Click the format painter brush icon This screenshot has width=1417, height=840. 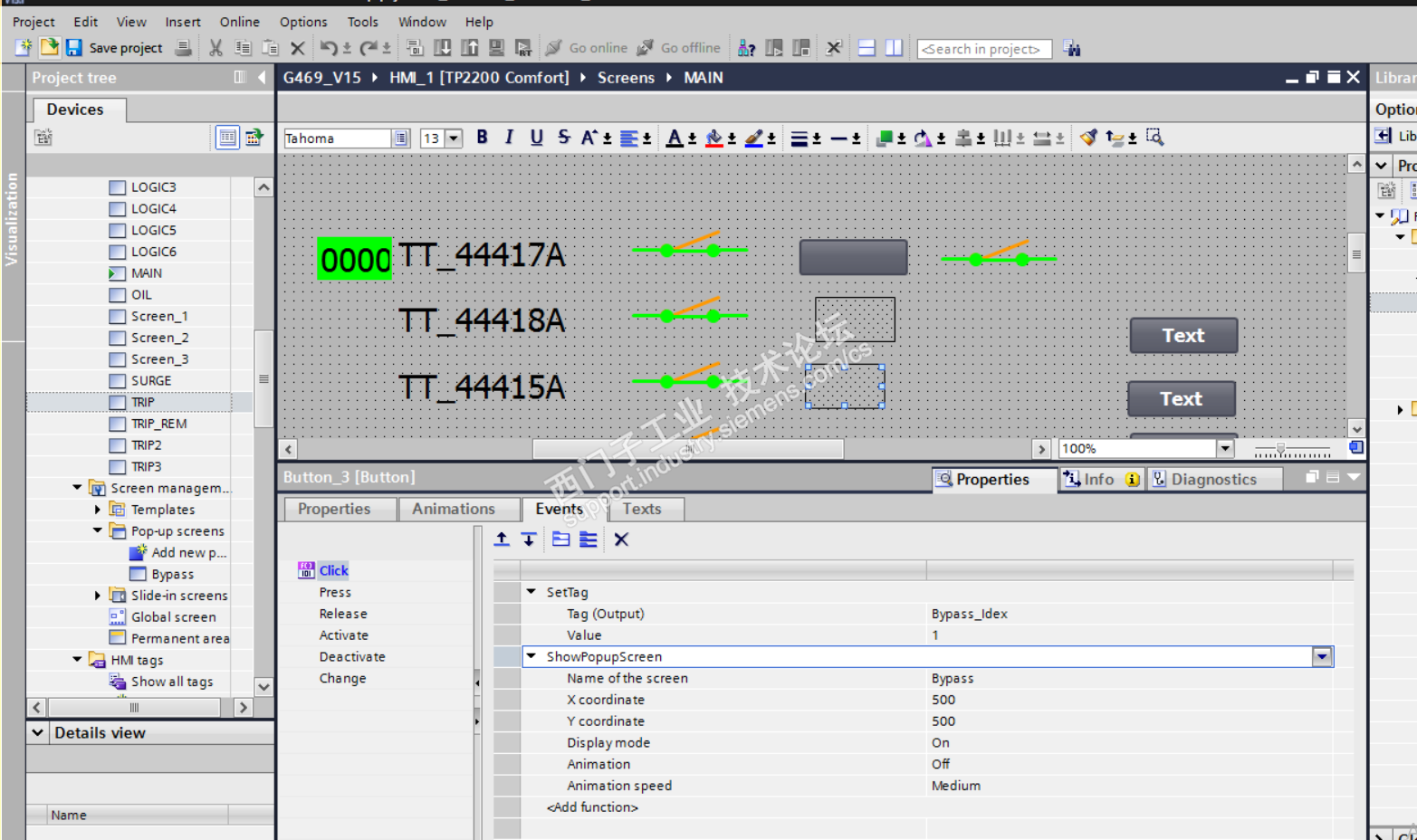click(1088, 138)
